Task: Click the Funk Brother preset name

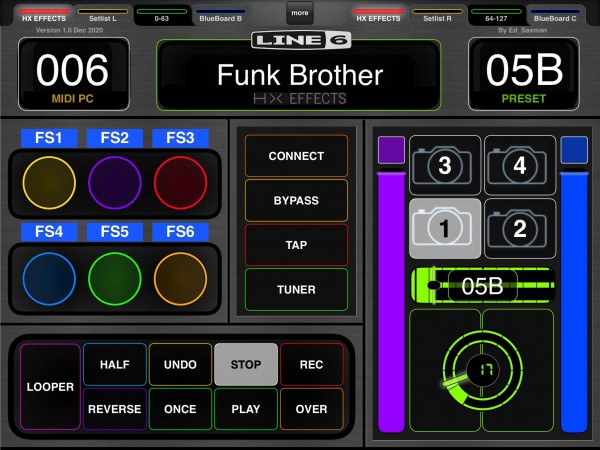Action: (x=300, y=75)
